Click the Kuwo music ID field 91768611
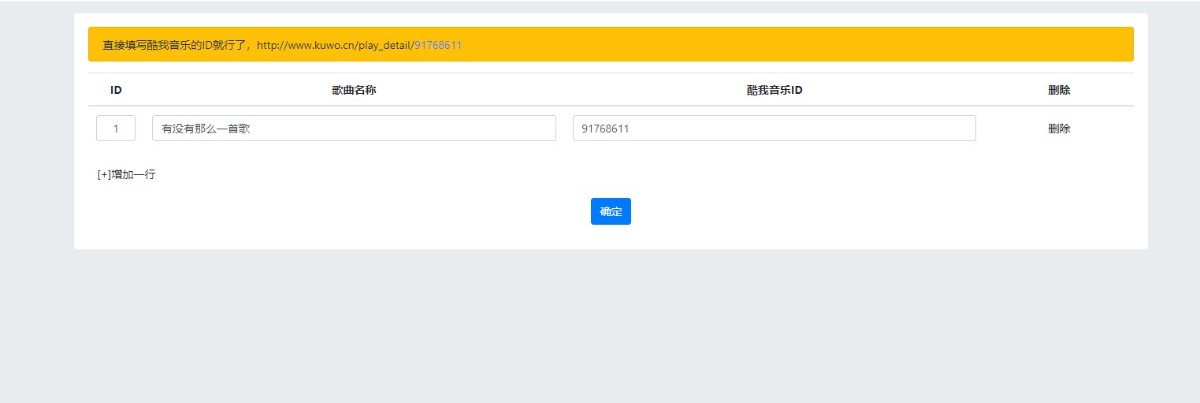Image resolution: width=1200 pixels, height=403 pixels. coord(774,128)
